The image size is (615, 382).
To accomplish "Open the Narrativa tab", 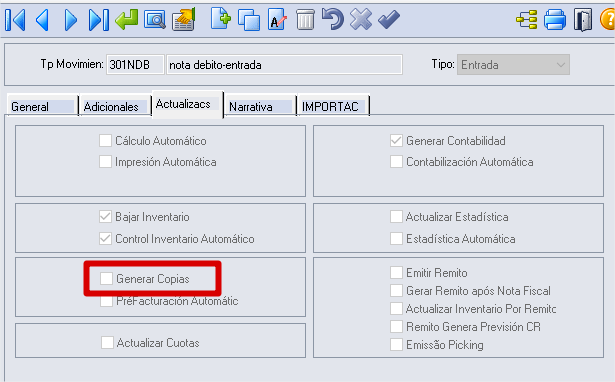I will [x=260, y=106].
